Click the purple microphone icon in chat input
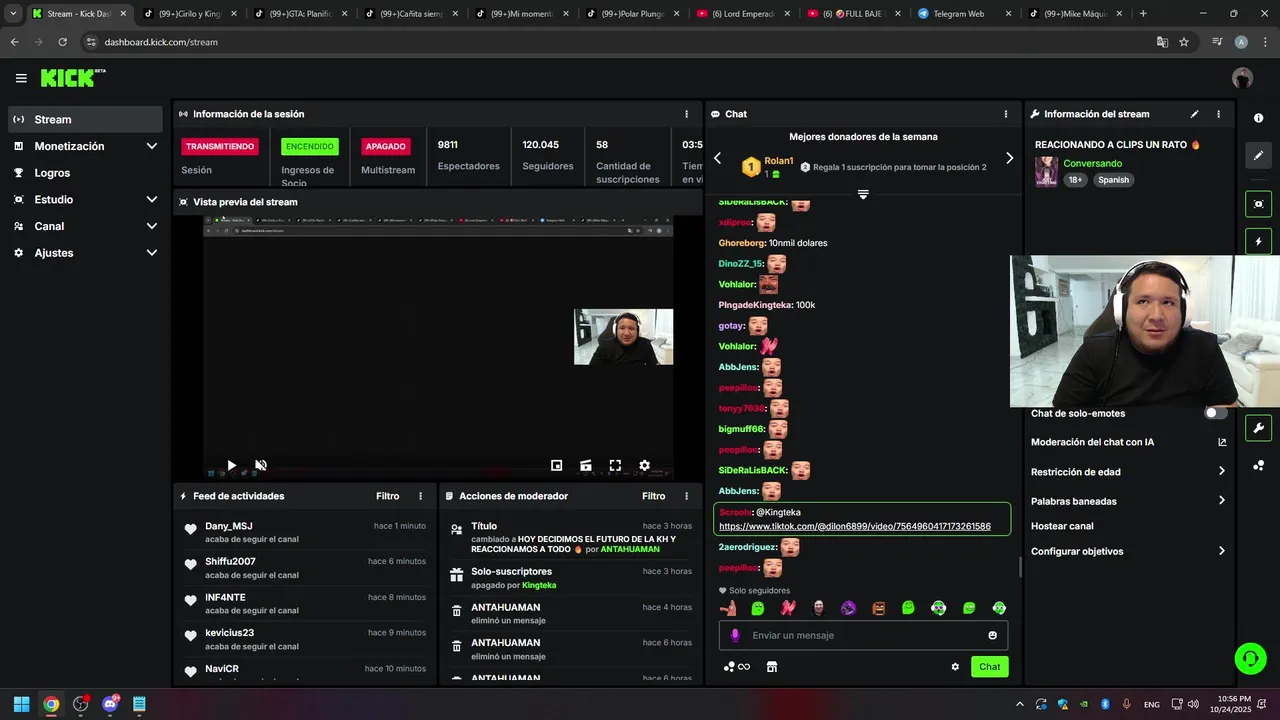 [735, 635]
